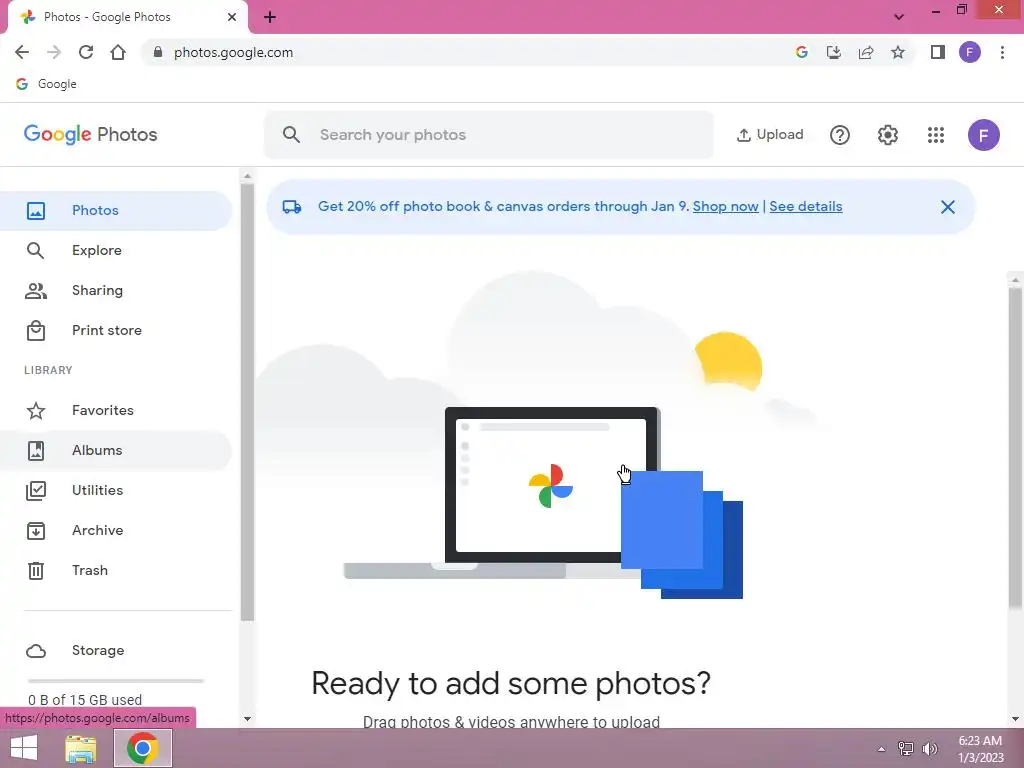Click the Explore magnifier icon in sidebar
1024x768 pixels.
[x=36, y=251]
